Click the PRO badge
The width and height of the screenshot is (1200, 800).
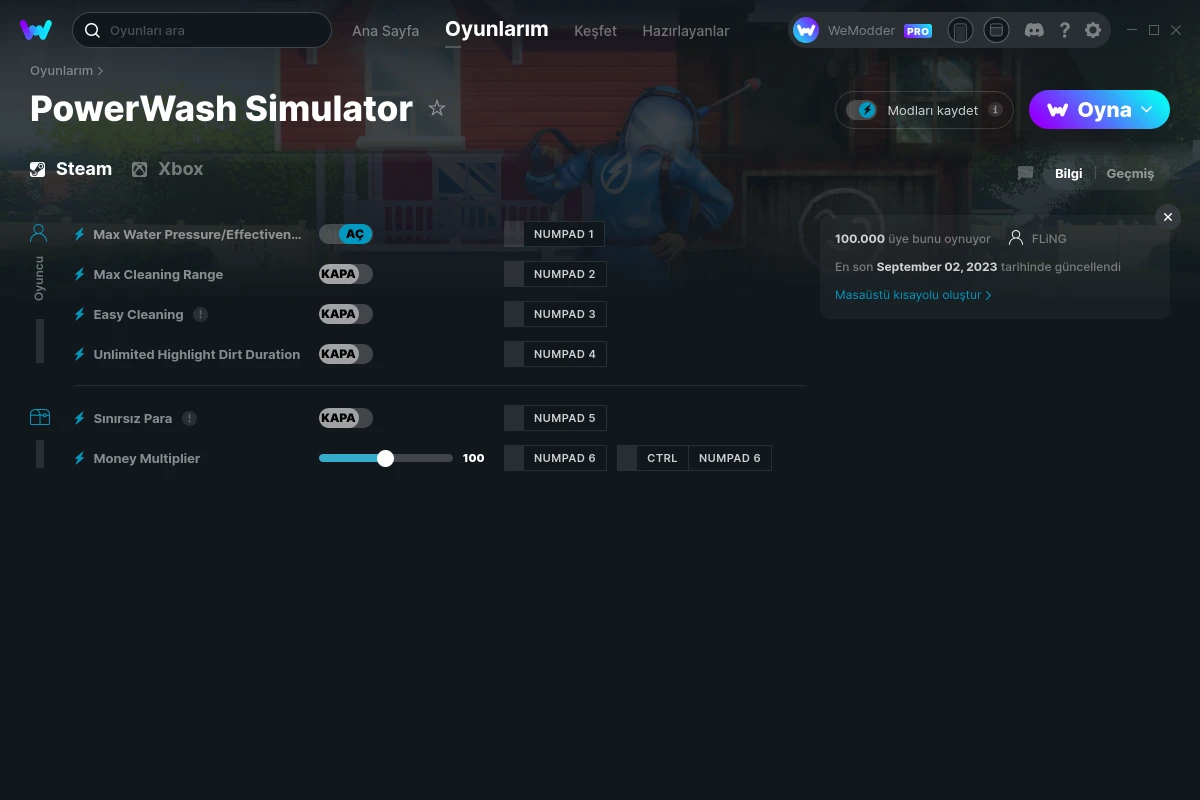[918, 31]
